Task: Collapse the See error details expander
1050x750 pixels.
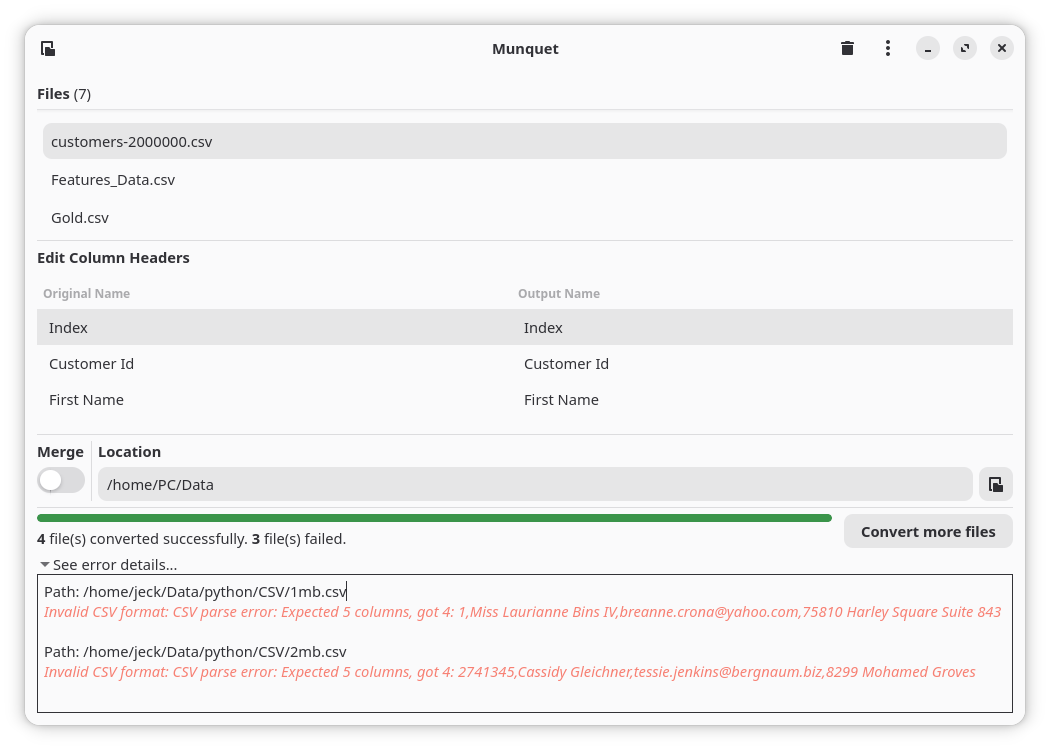Action: (108, 565)
